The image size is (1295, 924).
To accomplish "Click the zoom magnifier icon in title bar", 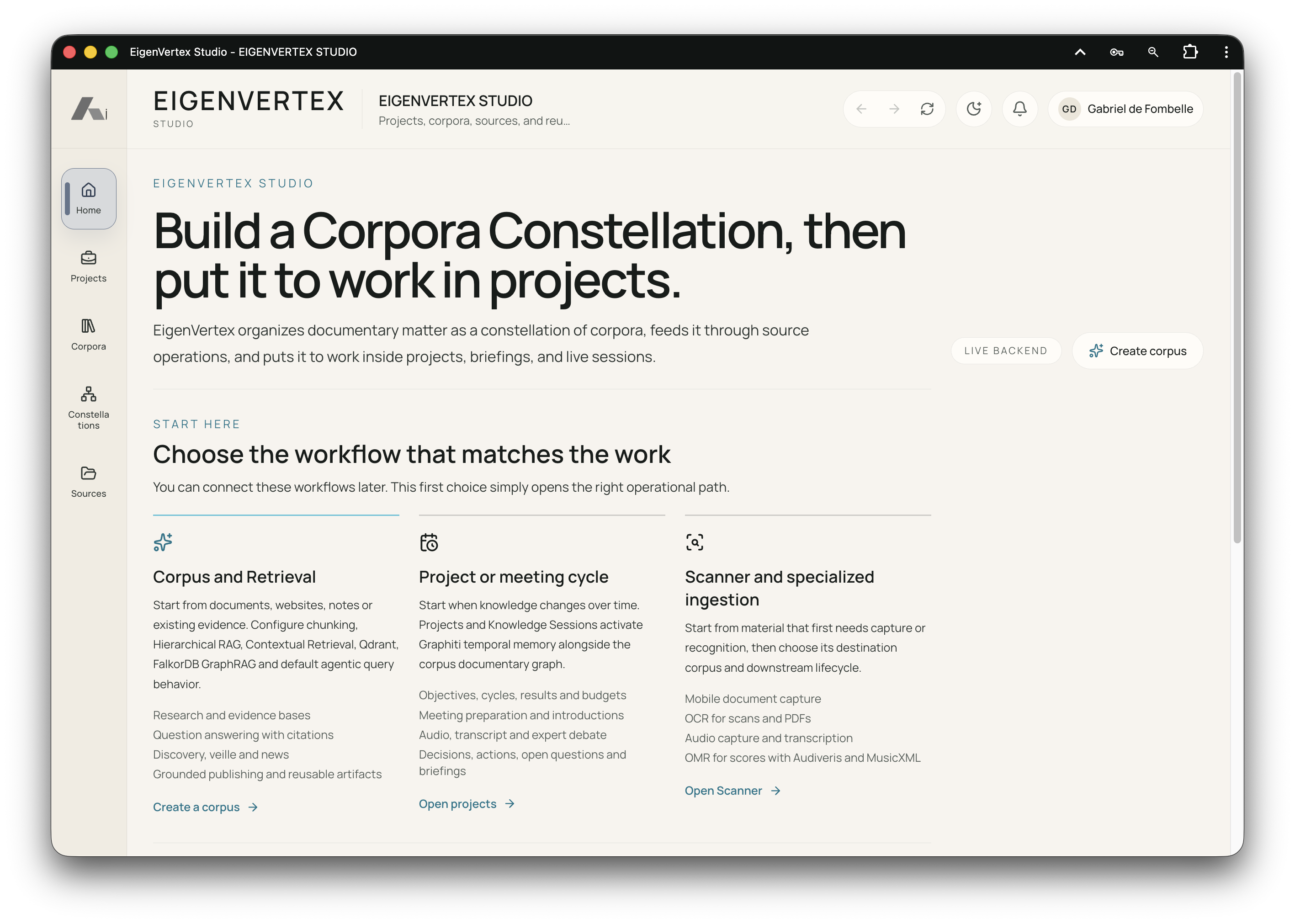I will click(x=1153, y=53).
